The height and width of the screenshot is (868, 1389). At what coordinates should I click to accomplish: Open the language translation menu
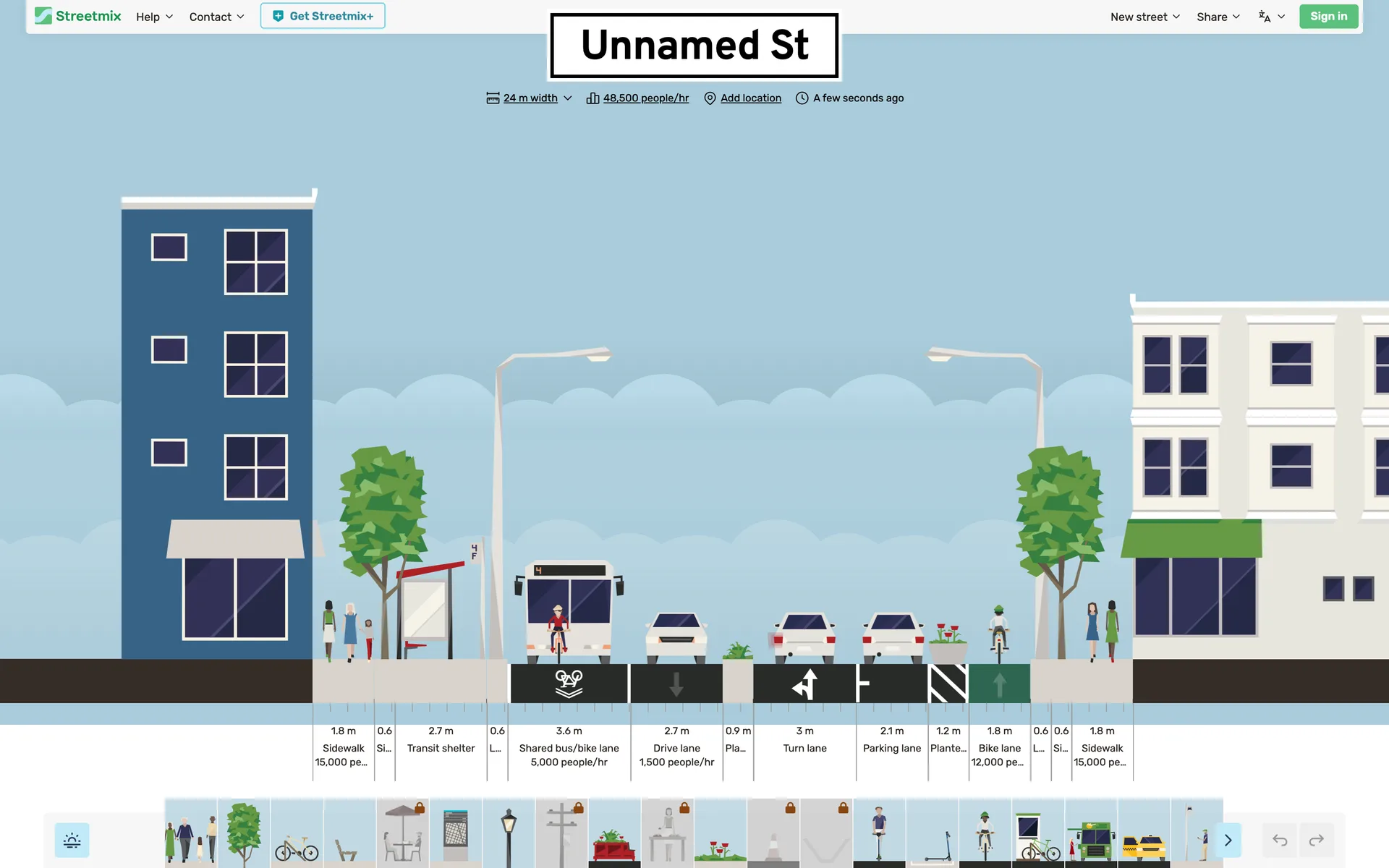click(1271, 17)
